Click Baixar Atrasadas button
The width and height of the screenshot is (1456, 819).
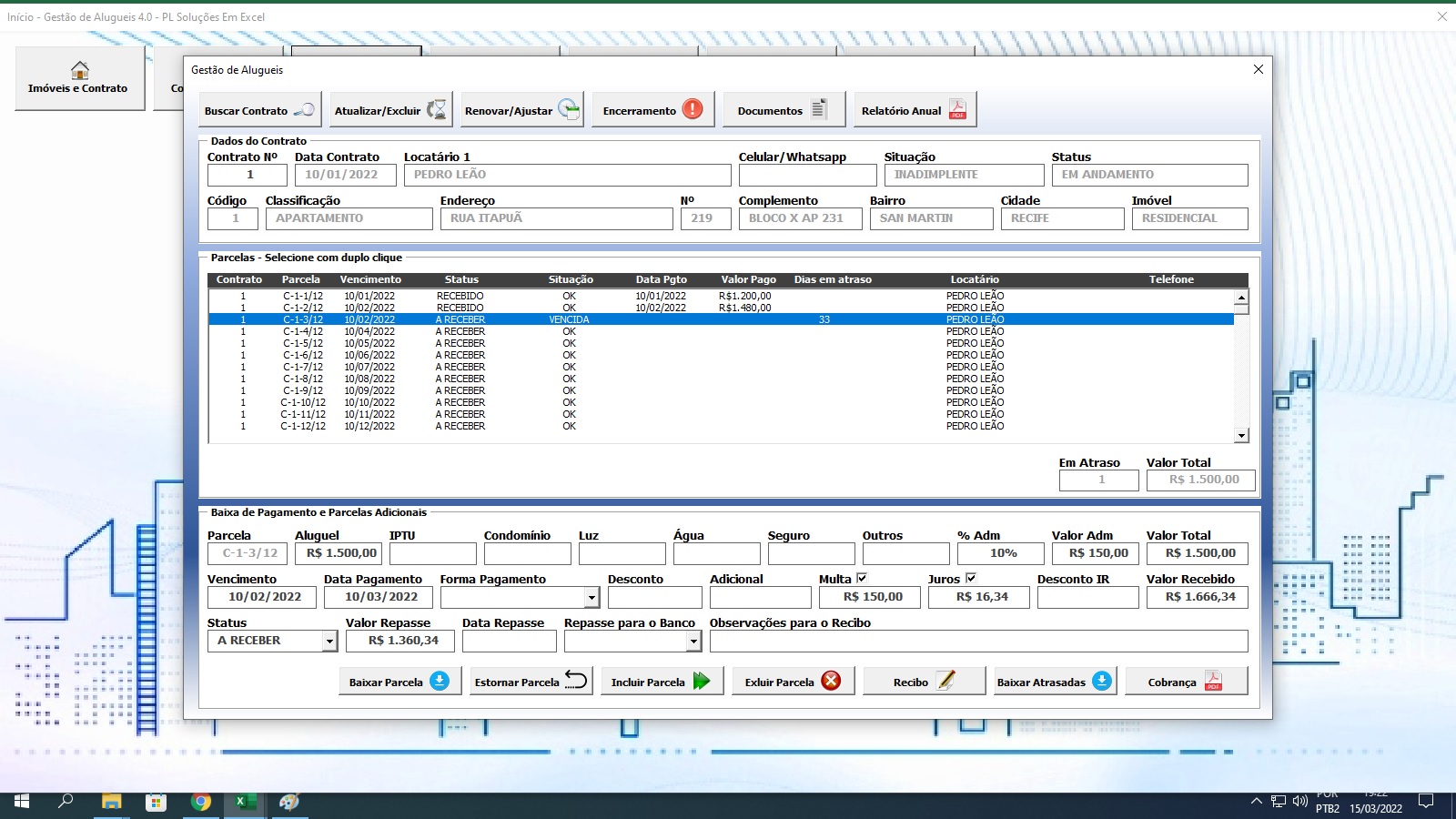point(1055,682)
